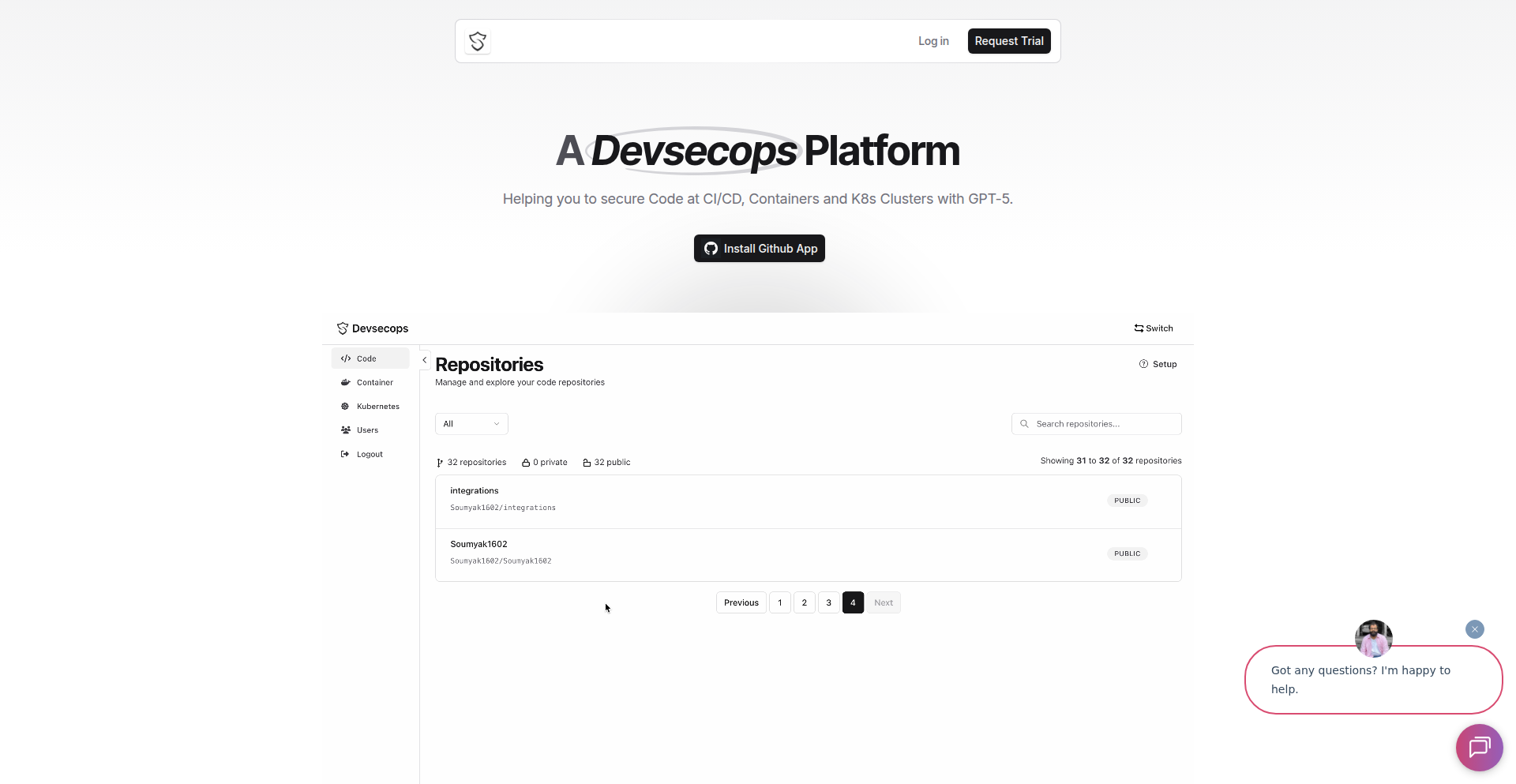
Task: Open the Container section in sidebar
Action: [370, 382]
